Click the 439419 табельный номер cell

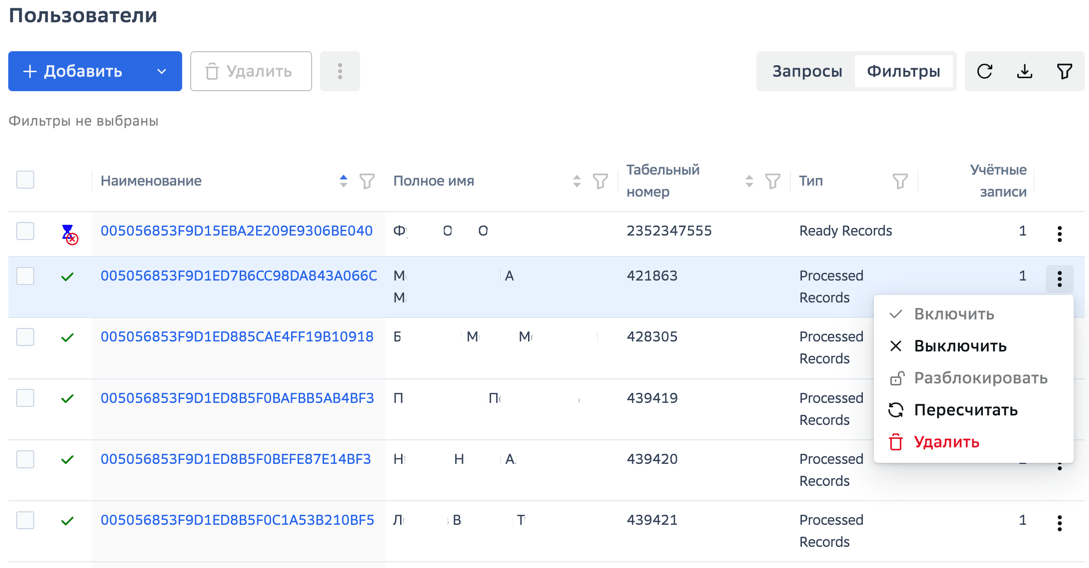click(x=651, y=398)
